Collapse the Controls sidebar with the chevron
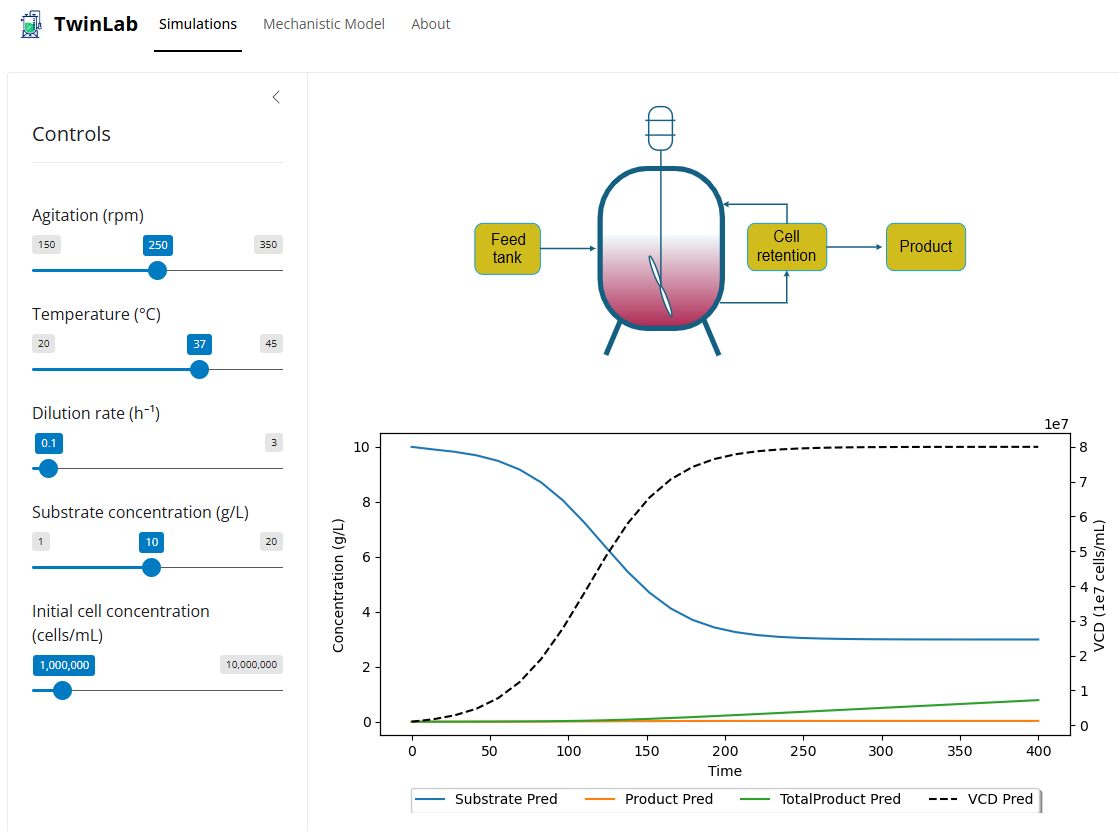 pyautogui.click(x=276, y=97)
